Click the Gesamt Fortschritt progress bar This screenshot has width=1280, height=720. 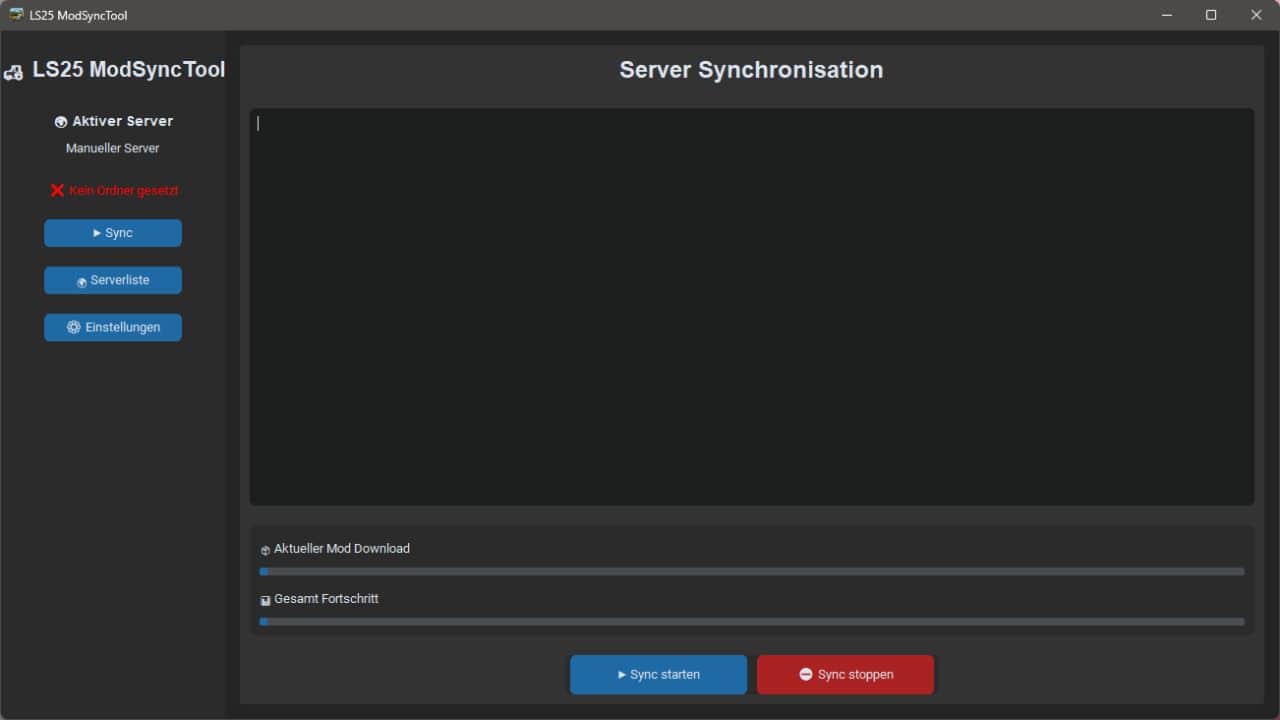coord(752,622)
